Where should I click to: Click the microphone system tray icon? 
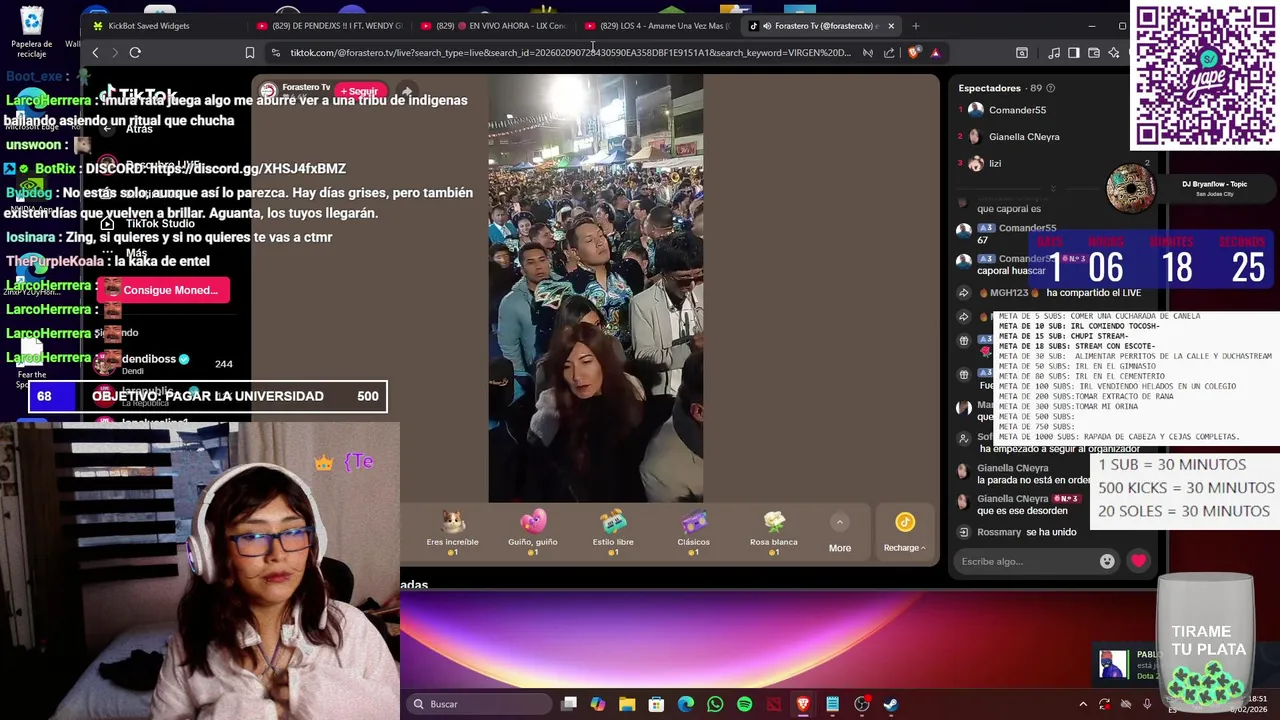coord(1147,704)
